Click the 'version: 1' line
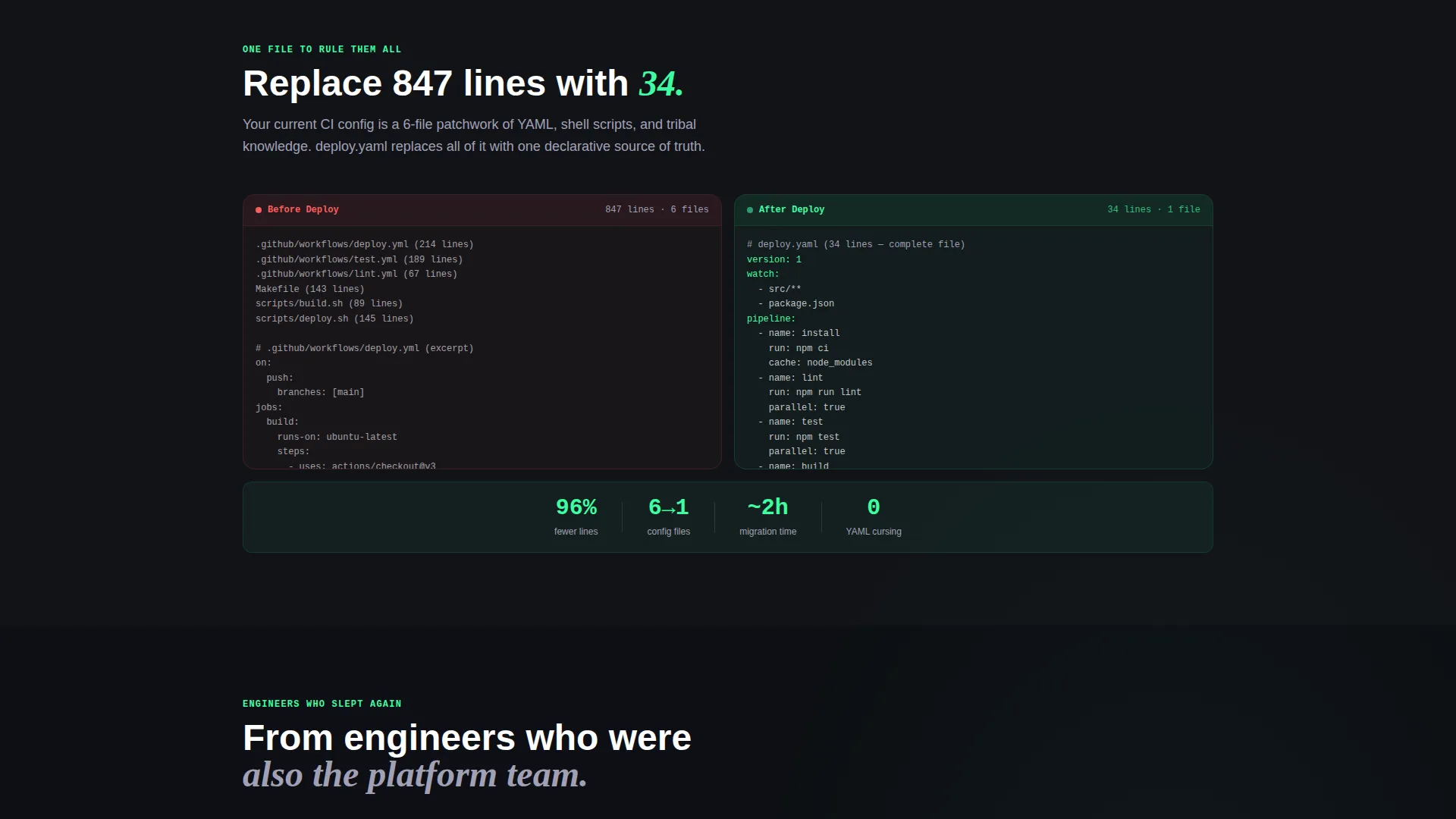Viewport: 1456px width, 819px height. pos(774,259)
